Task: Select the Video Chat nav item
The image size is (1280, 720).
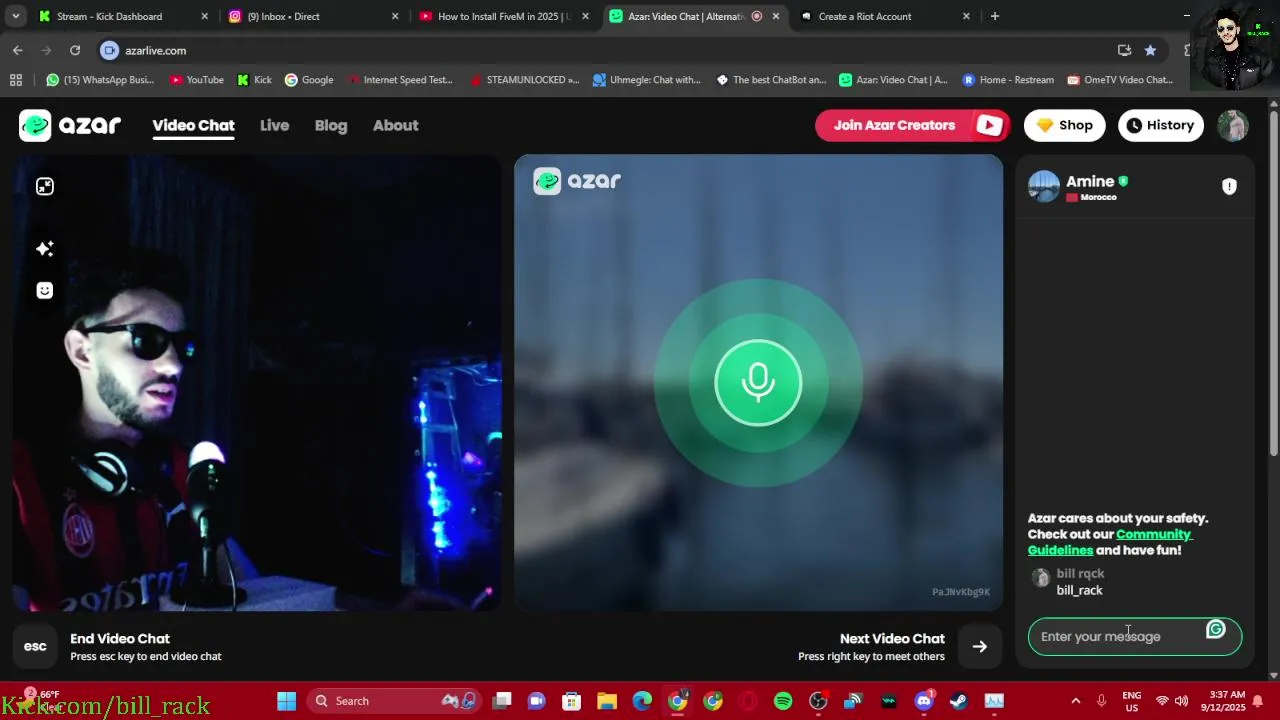Action: 193,125
